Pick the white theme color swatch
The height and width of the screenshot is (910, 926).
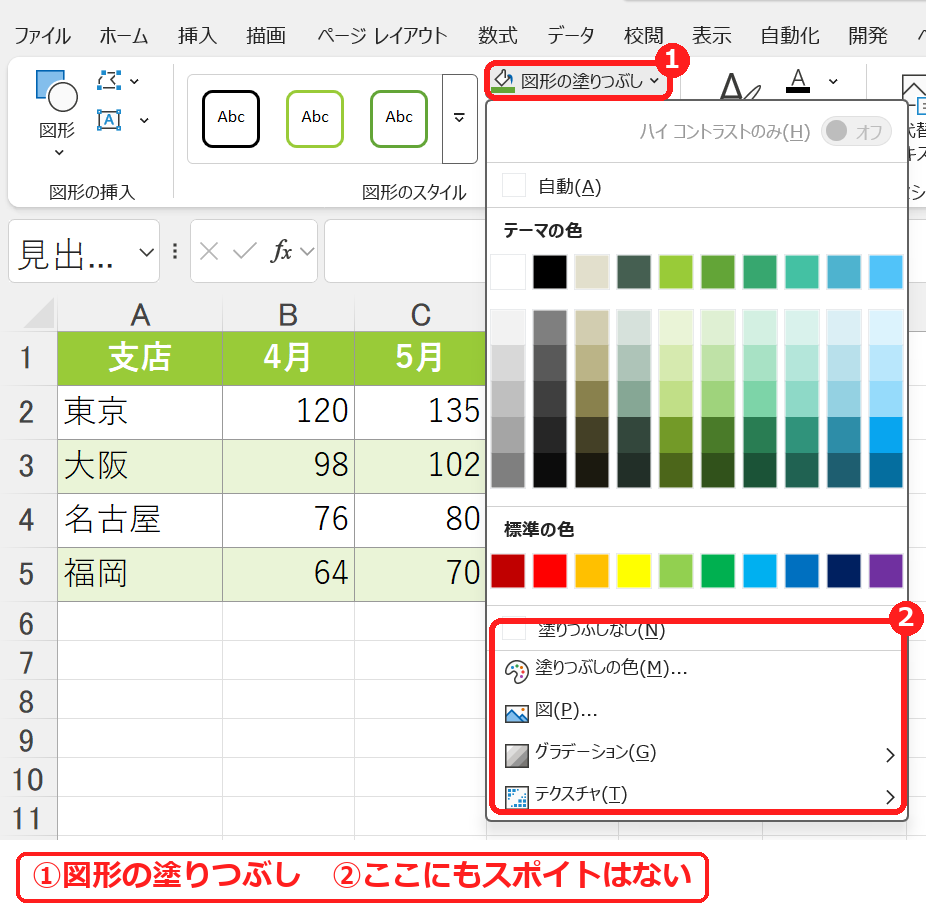(508, 272)
